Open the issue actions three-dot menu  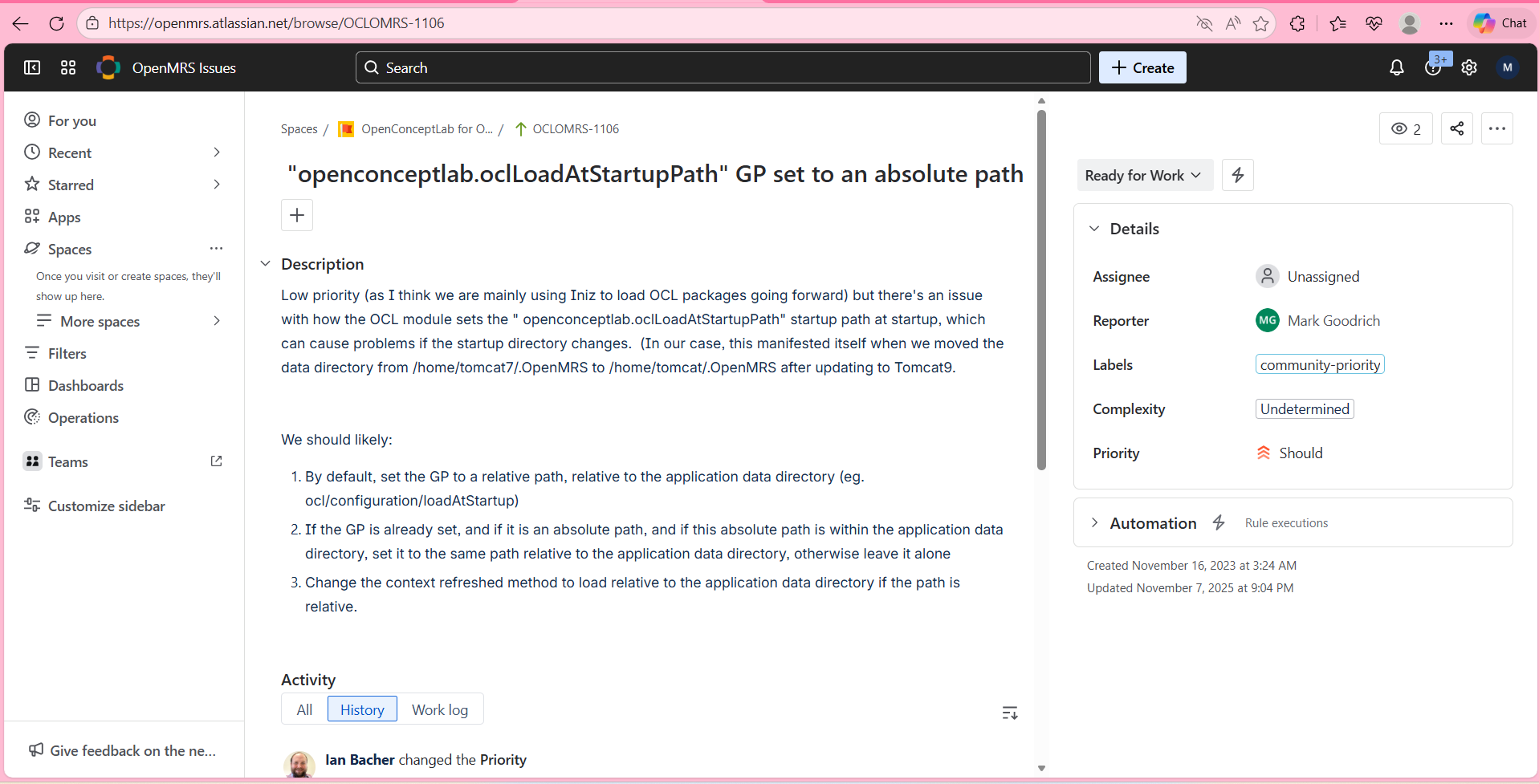(1496, 128)
